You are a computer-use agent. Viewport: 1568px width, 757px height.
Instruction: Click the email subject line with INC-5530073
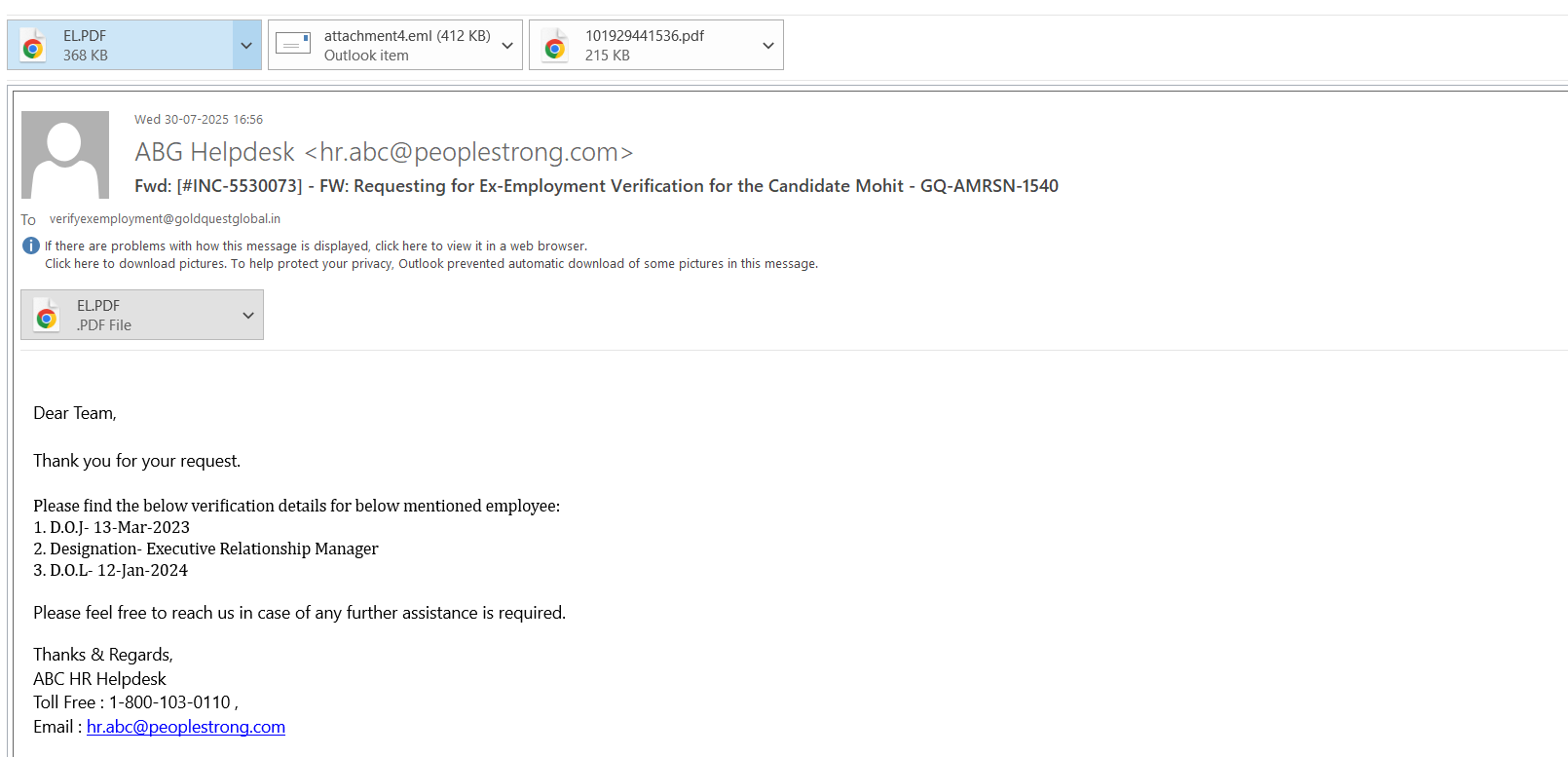(596, 186)
